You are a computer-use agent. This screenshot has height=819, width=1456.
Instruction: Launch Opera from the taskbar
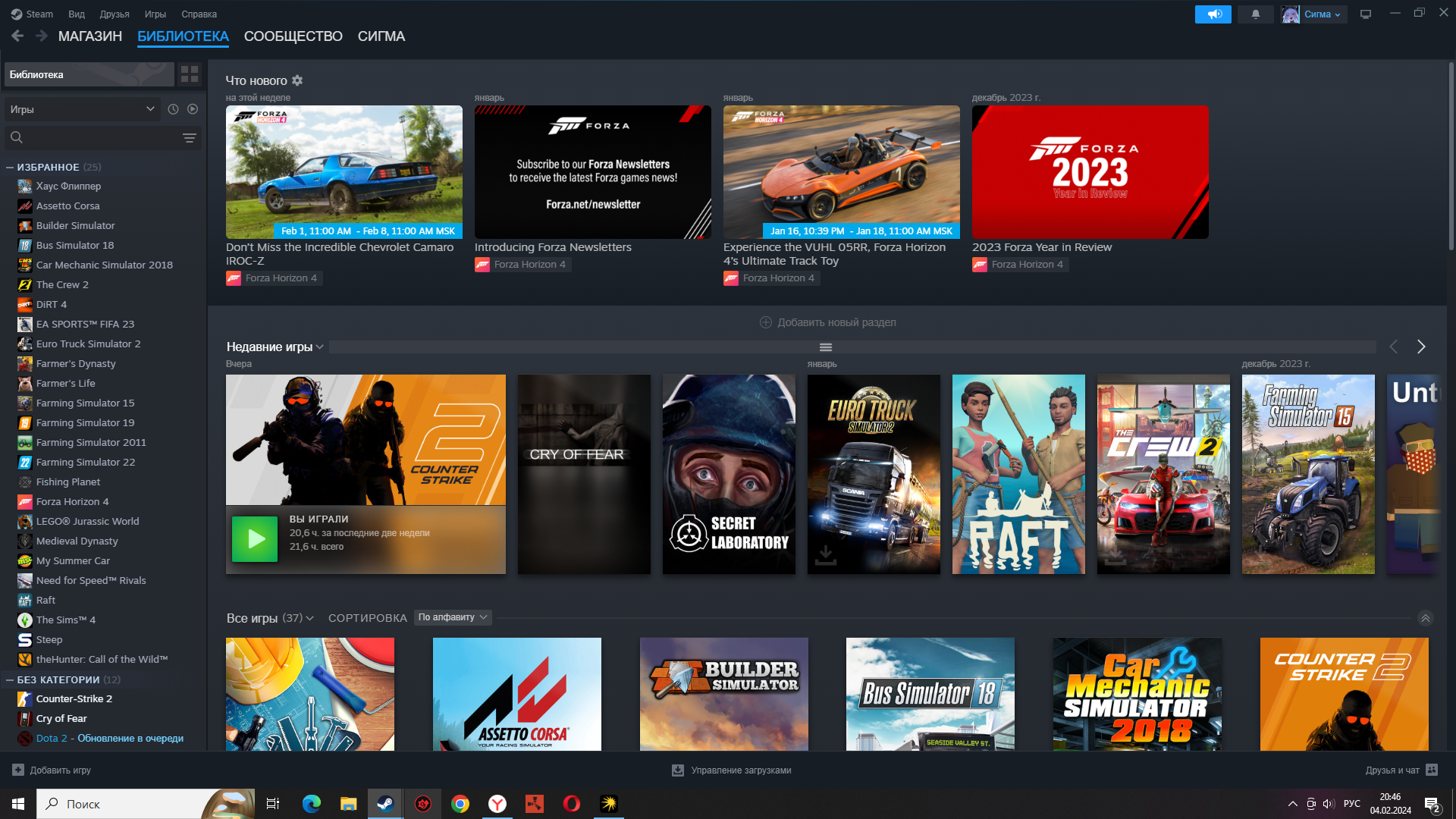571,804
